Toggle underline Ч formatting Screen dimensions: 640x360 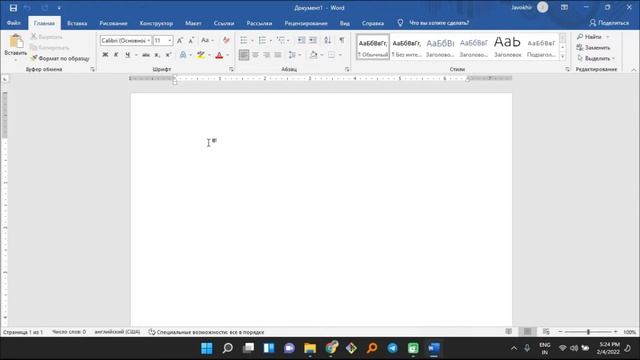128,55
